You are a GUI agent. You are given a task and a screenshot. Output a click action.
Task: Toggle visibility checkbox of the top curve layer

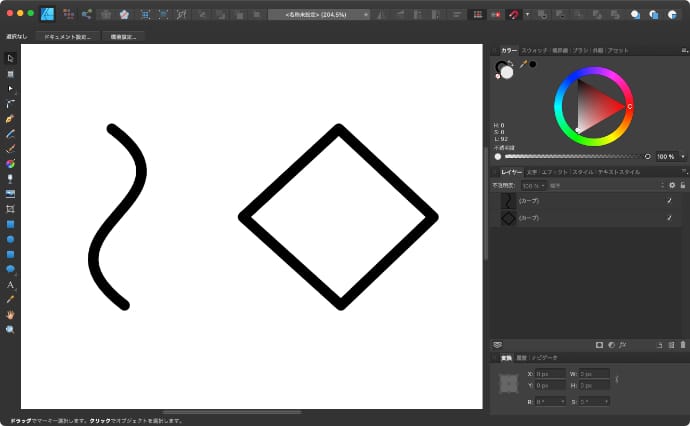(x=669, y=201)
